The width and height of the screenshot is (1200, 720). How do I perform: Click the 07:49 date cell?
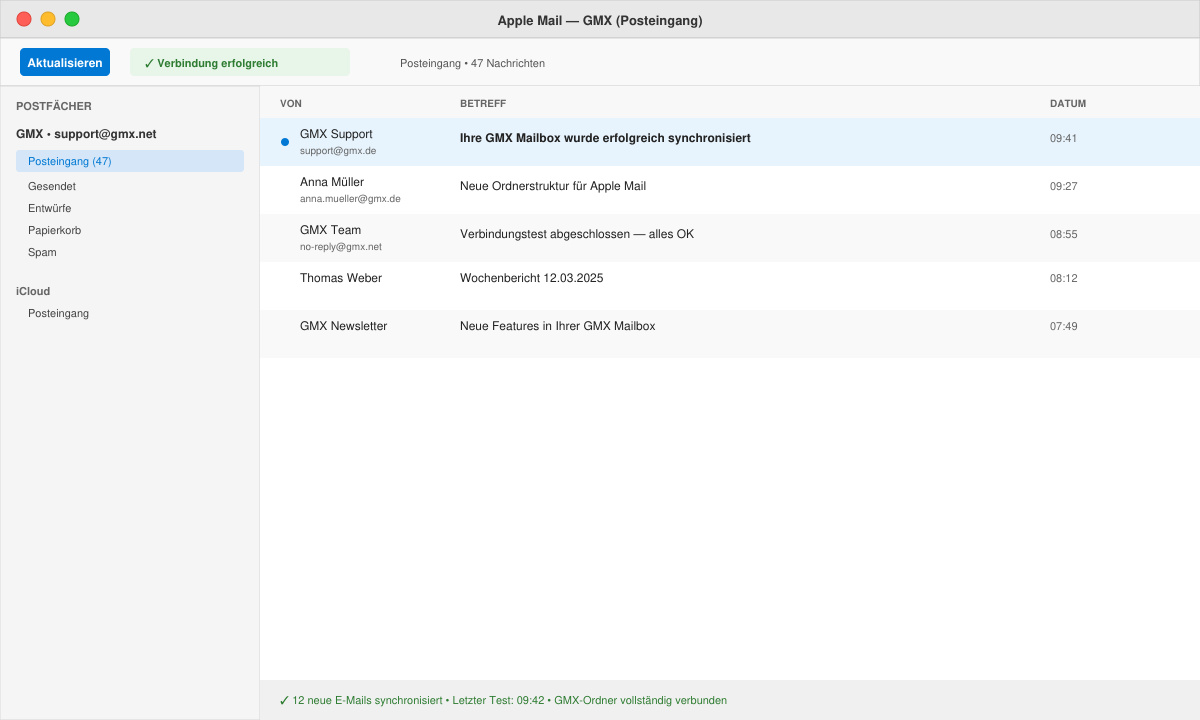coord(1063,326)
